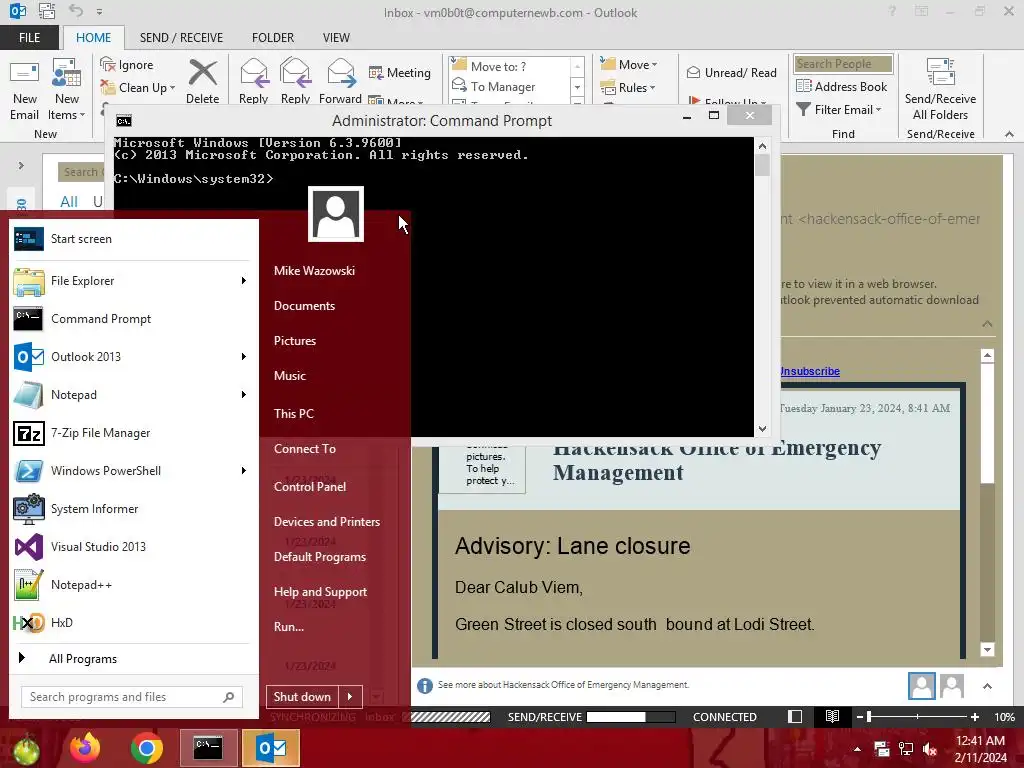This screenshot has width=1024, height=768.
Task: Click the zoom slider handle in status bar
Action: tap(869, 716)
